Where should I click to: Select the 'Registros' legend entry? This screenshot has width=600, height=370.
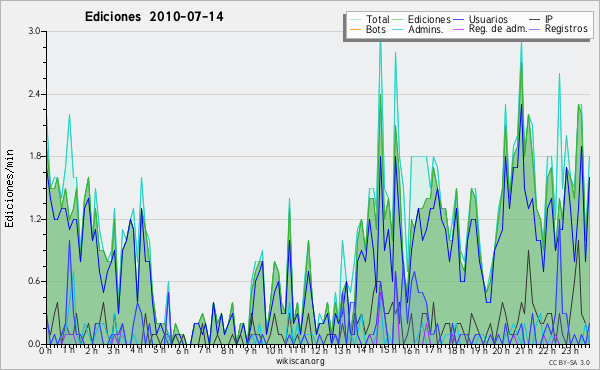coord(566,29)
